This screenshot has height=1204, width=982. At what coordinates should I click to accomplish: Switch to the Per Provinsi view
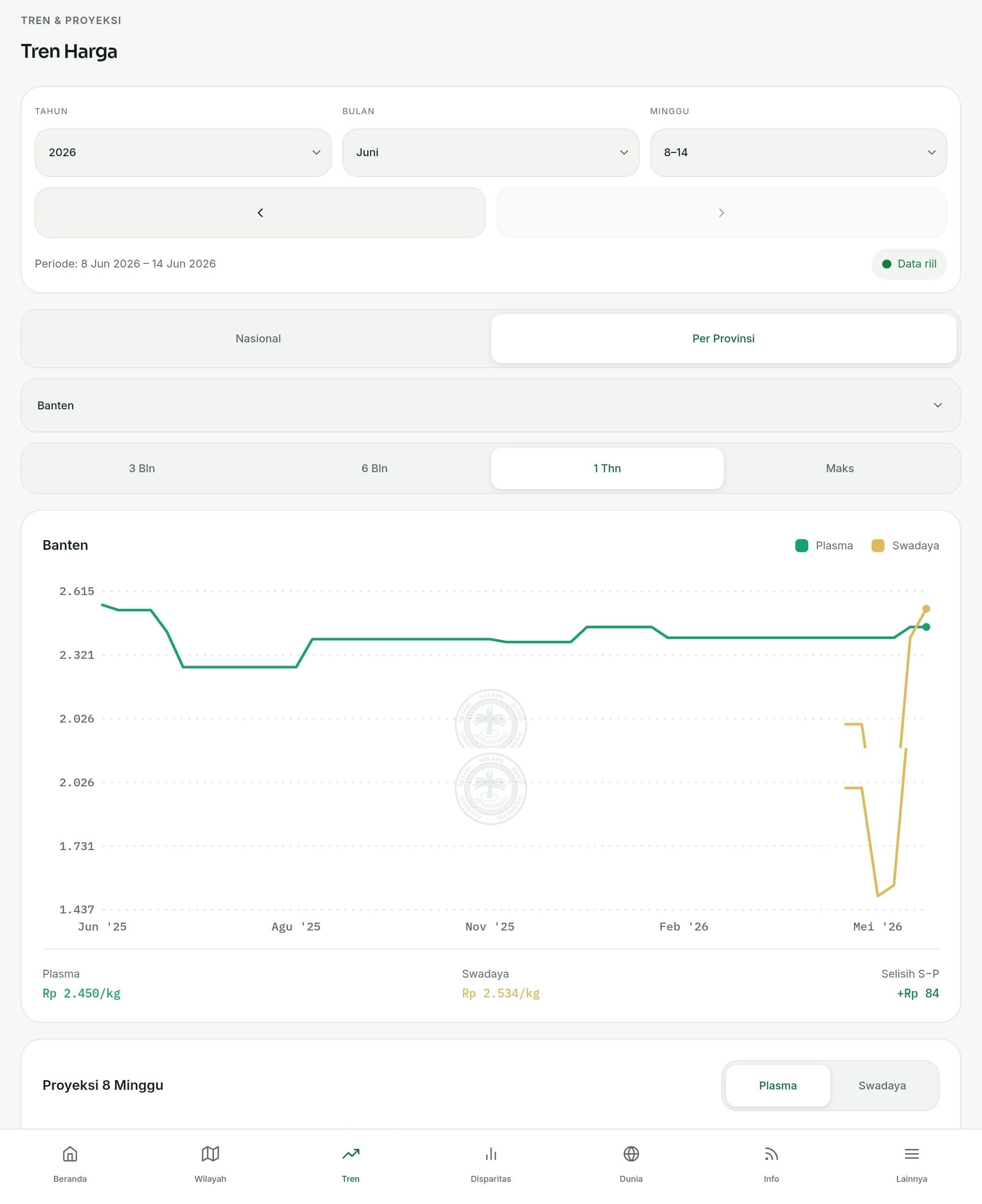coord(724,339)
